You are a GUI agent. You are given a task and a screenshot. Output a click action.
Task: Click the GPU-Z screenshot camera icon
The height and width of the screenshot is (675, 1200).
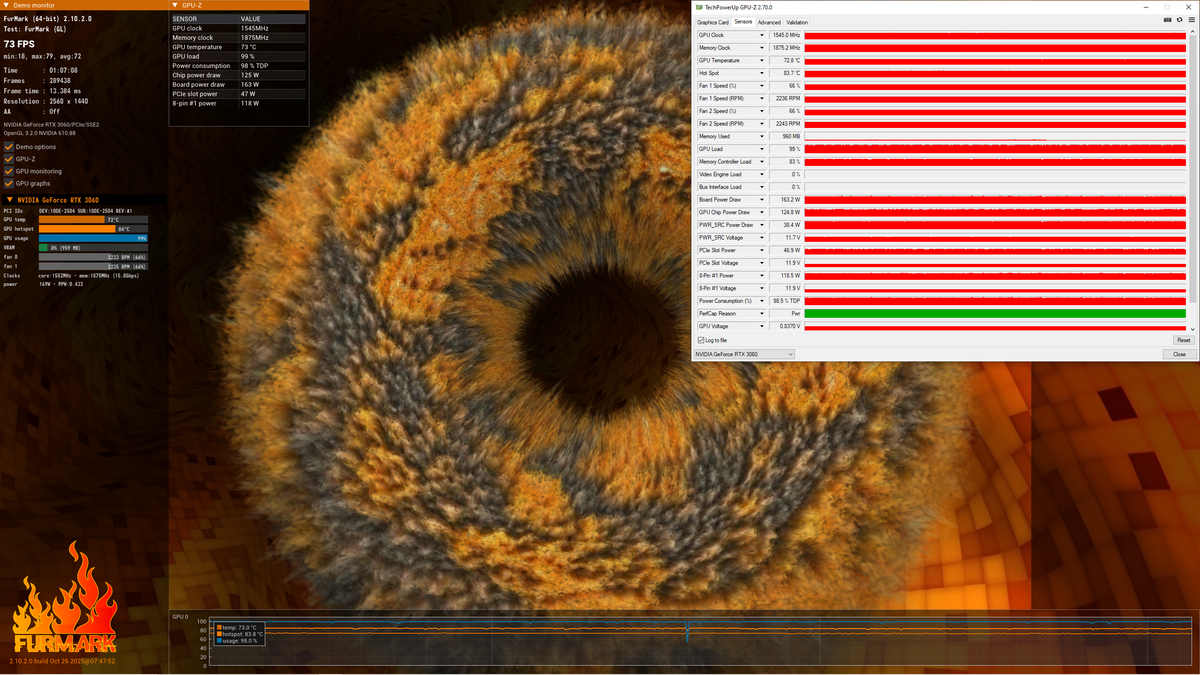tap(1167, 20)
